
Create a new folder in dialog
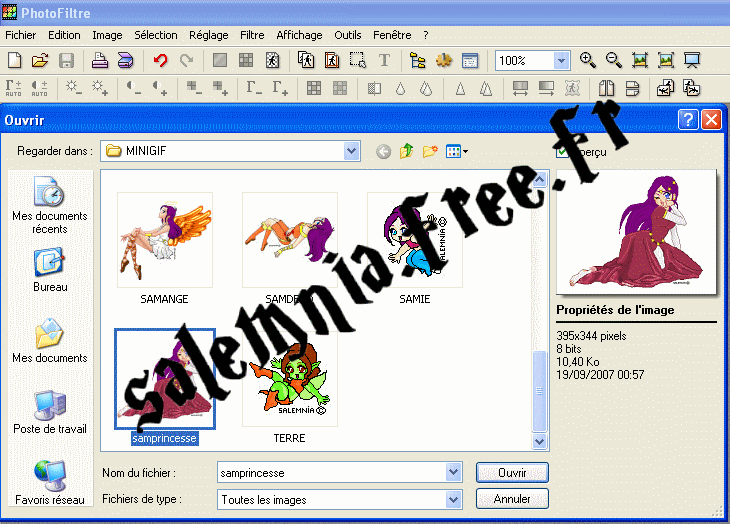coord(431,152)
